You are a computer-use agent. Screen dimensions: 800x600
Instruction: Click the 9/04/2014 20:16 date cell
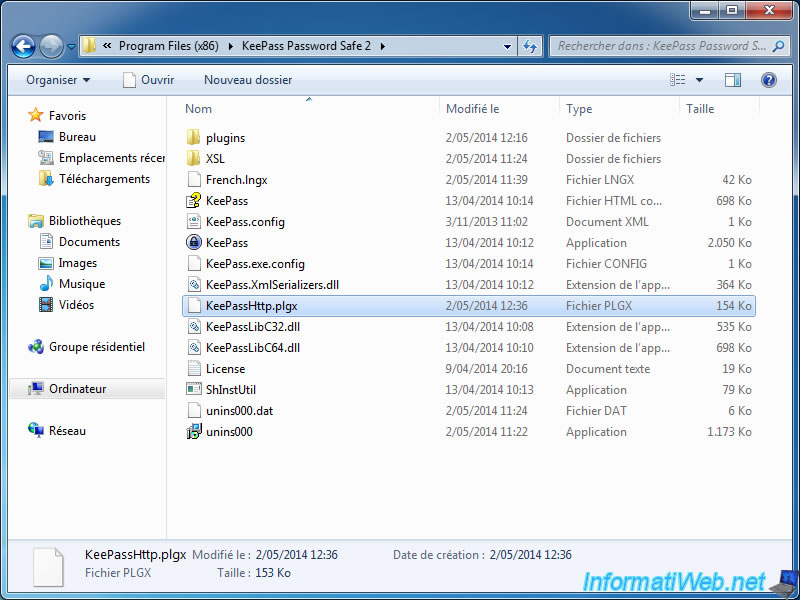pos(486,368)
